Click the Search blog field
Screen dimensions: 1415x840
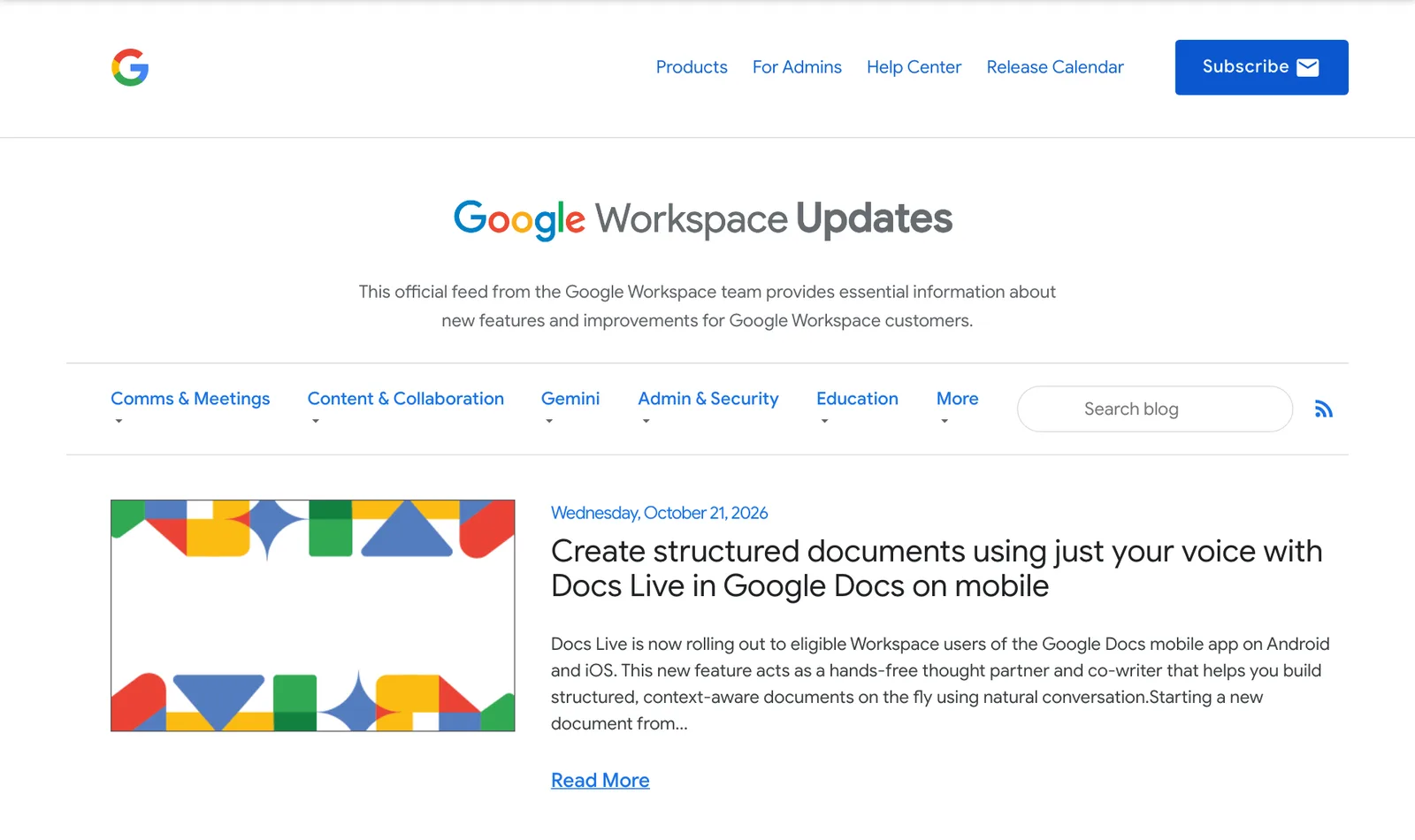(1155, 409)
